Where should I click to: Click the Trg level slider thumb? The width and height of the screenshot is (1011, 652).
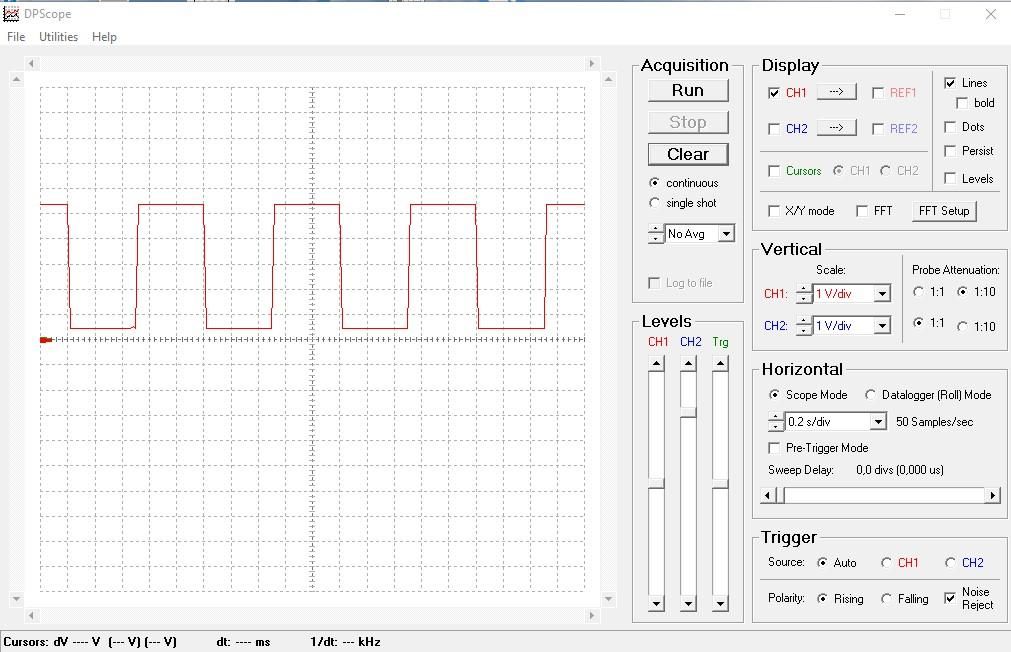[720, 484]
